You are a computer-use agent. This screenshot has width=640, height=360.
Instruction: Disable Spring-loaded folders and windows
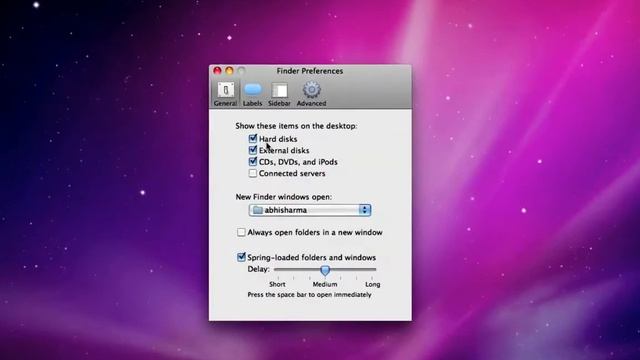(x=241, y=257)
